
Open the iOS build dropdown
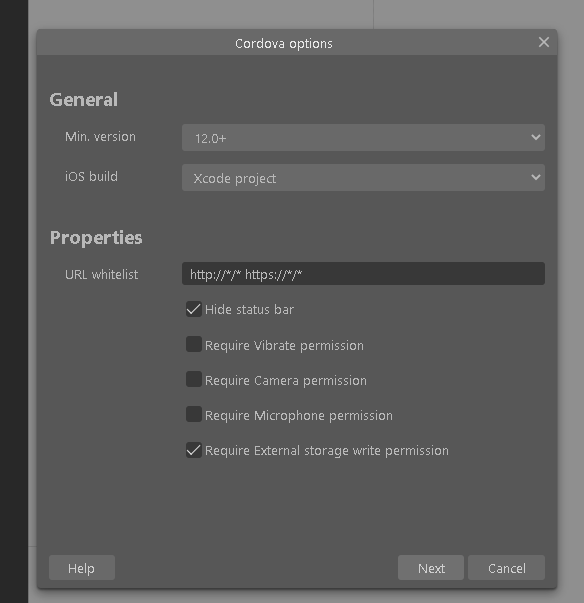tap(363, 178)
